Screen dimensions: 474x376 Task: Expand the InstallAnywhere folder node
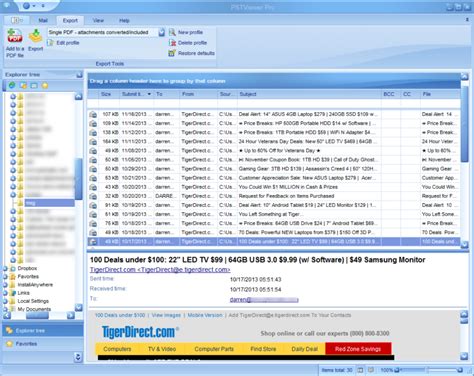(x=5, y=285)
